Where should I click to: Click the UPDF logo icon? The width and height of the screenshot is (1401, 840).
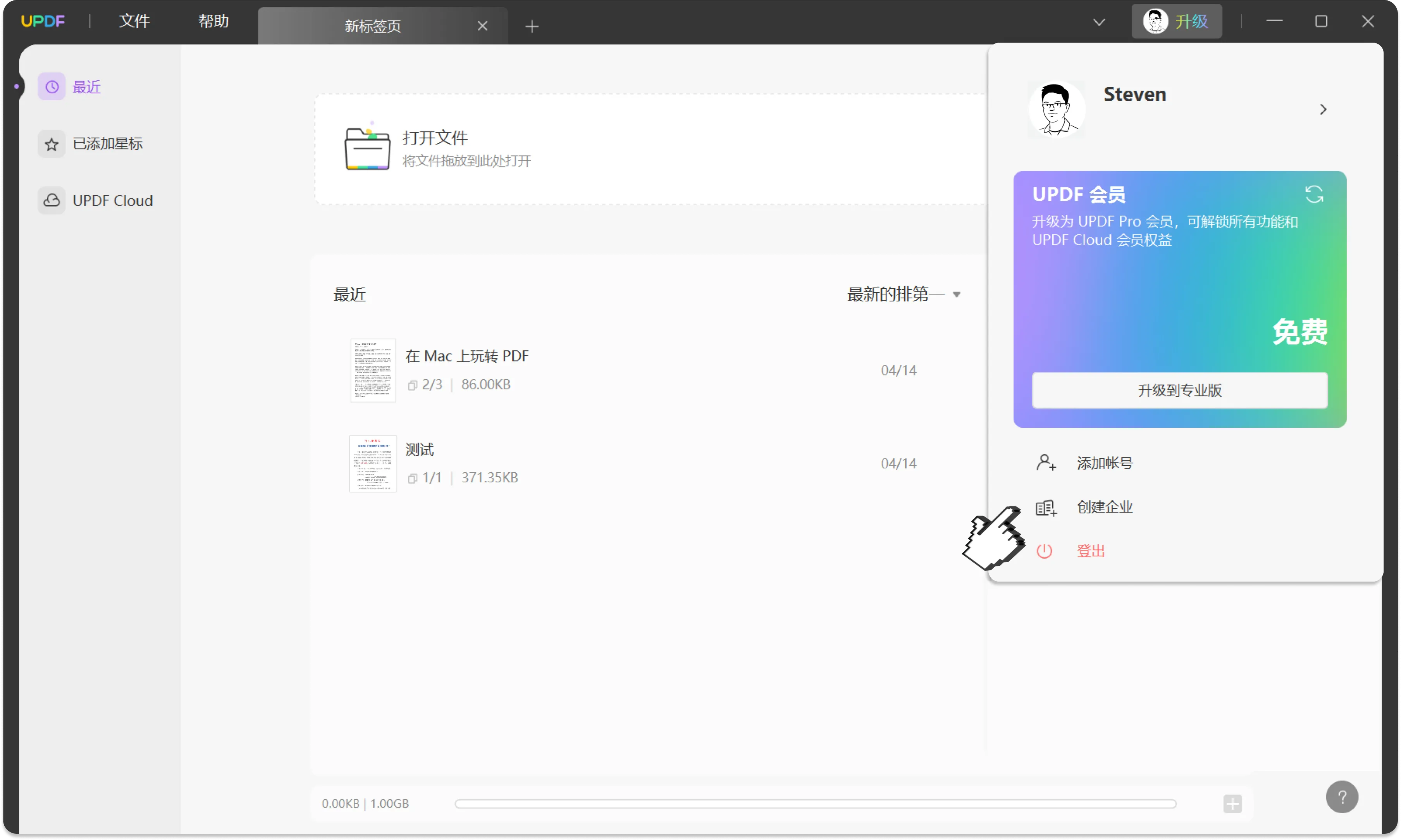(x=43, y=22)
